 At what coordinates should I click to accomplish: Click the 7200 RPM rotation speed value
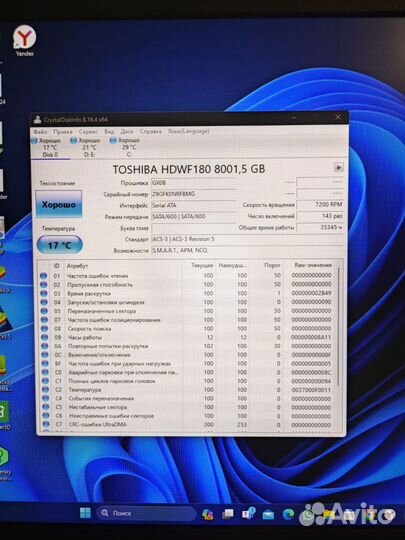(320, 205)
